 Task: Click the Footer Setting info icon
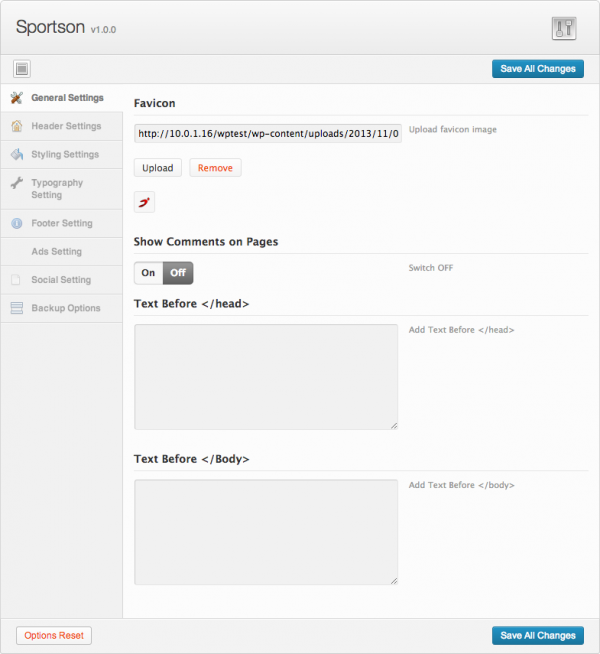point(16,224)
